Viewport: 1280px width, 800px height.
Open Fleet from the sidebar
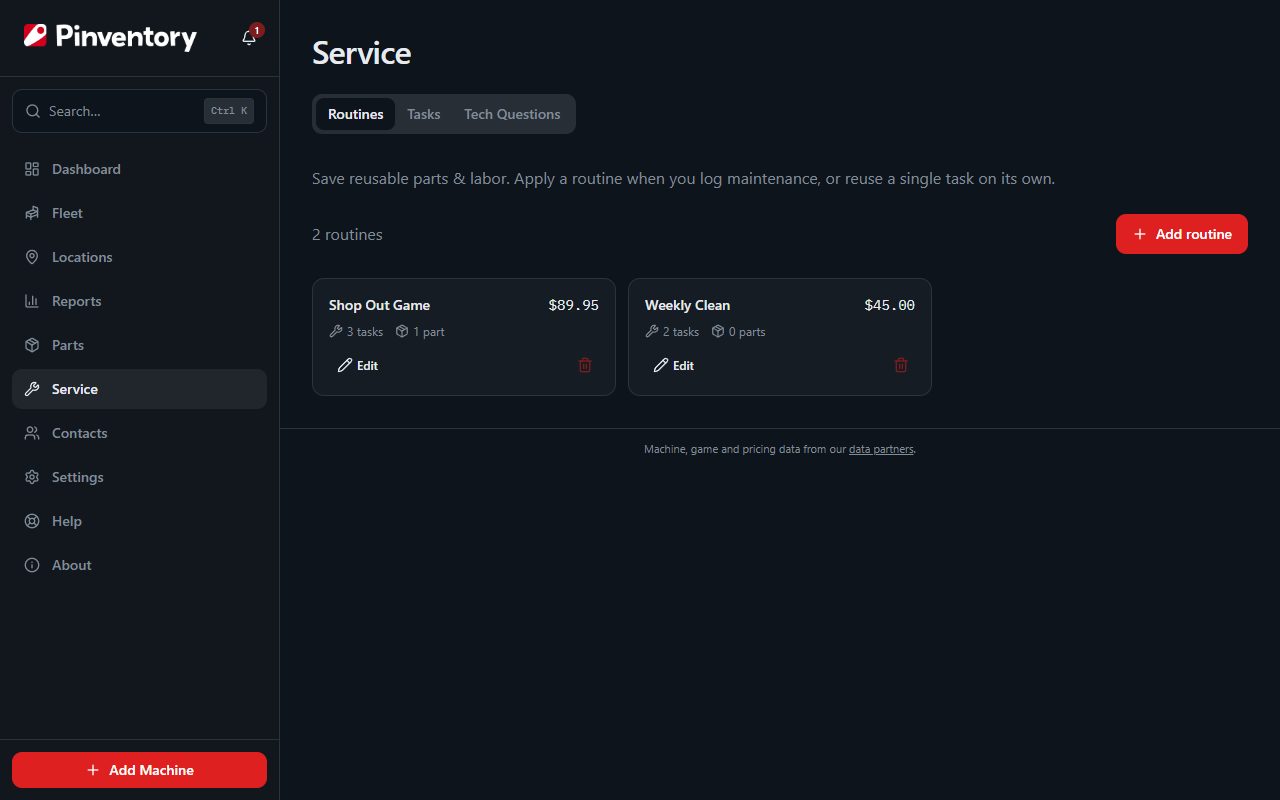point(139,213)
